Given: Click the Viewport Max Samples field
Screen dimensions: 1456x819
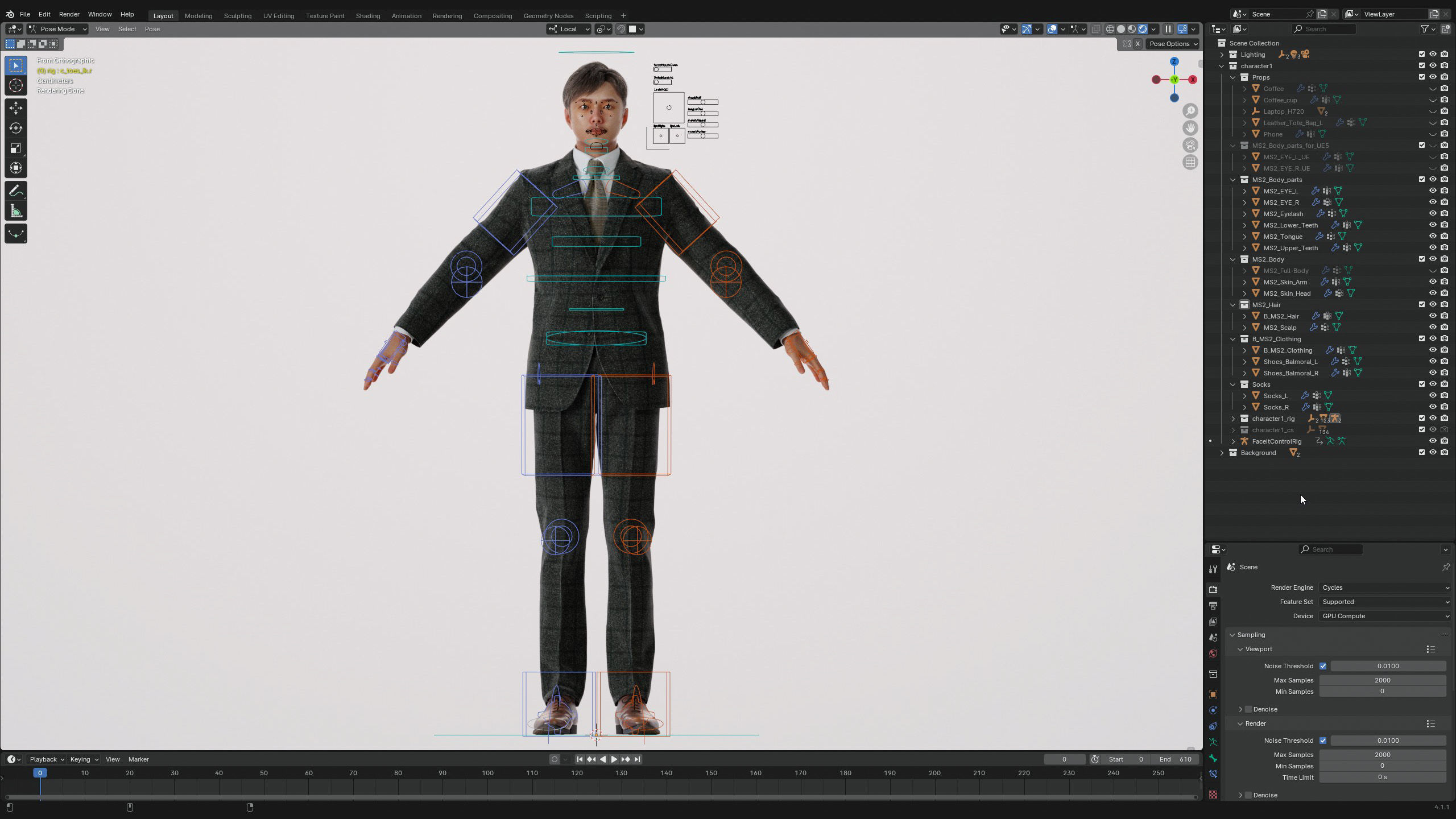Looking at the screenshot, I should click(x=1383, y=680).
